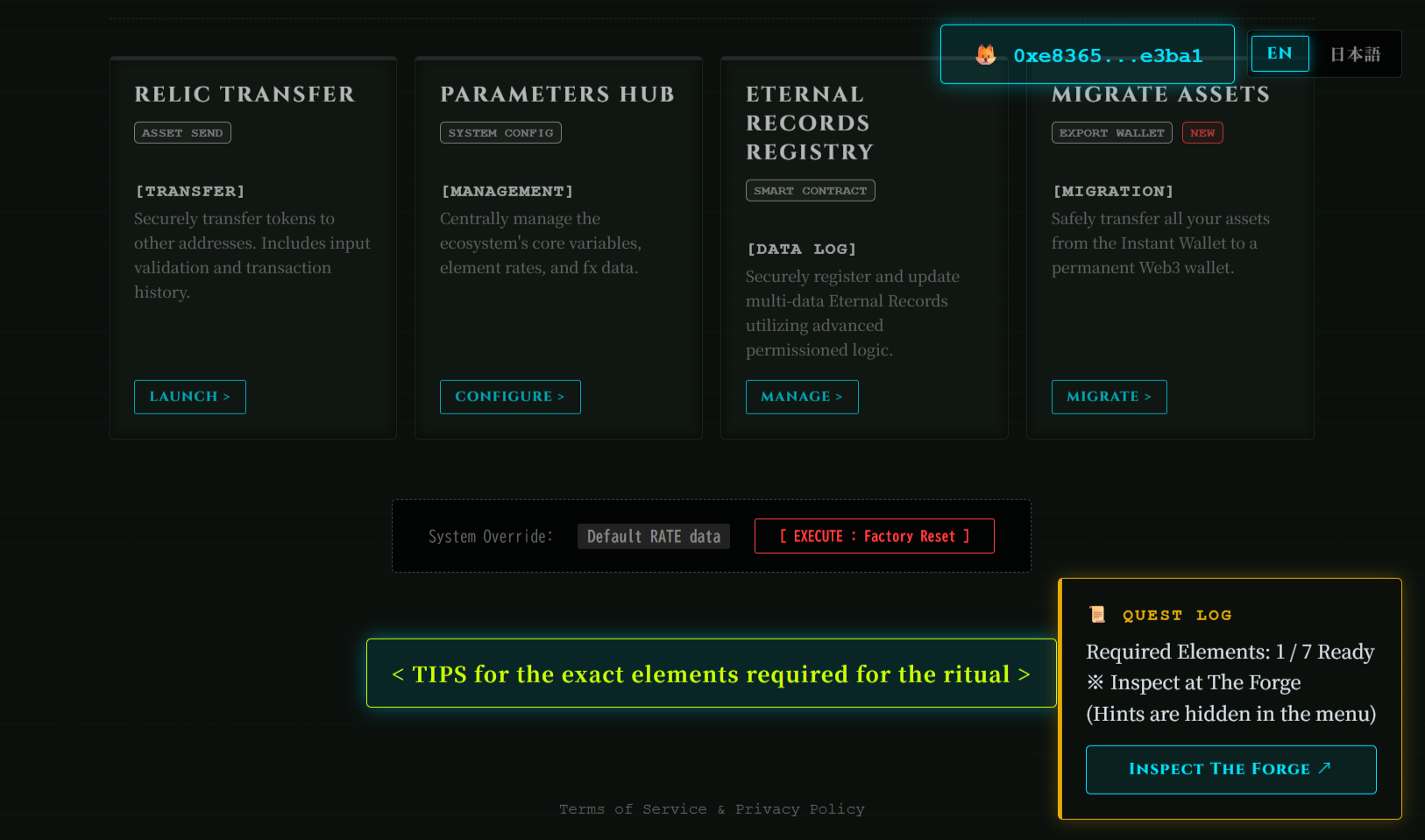Click the ETERNAL RECORDS REGISTRY heading
This screenshot has width=1425, height=840.
810,123
